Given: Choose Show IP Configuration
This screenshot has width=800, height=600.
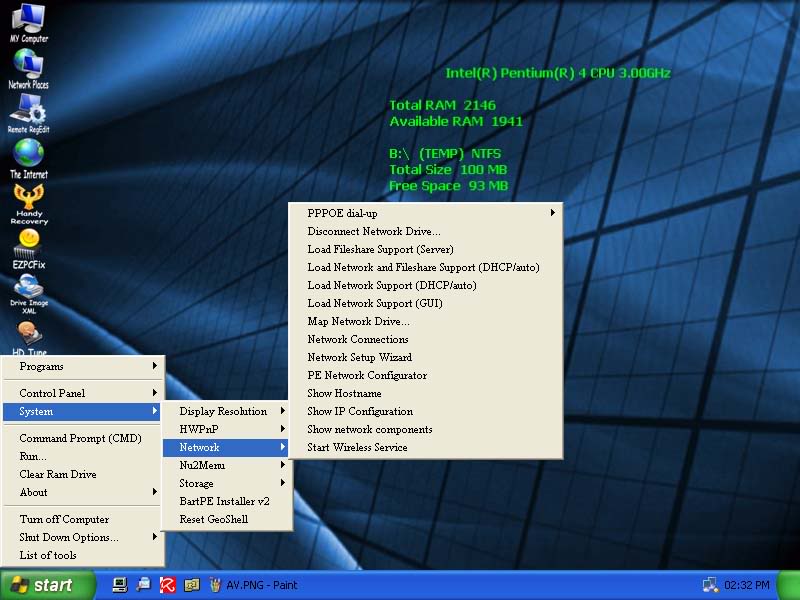Looking at the screenshot, I should coord(360,411).
